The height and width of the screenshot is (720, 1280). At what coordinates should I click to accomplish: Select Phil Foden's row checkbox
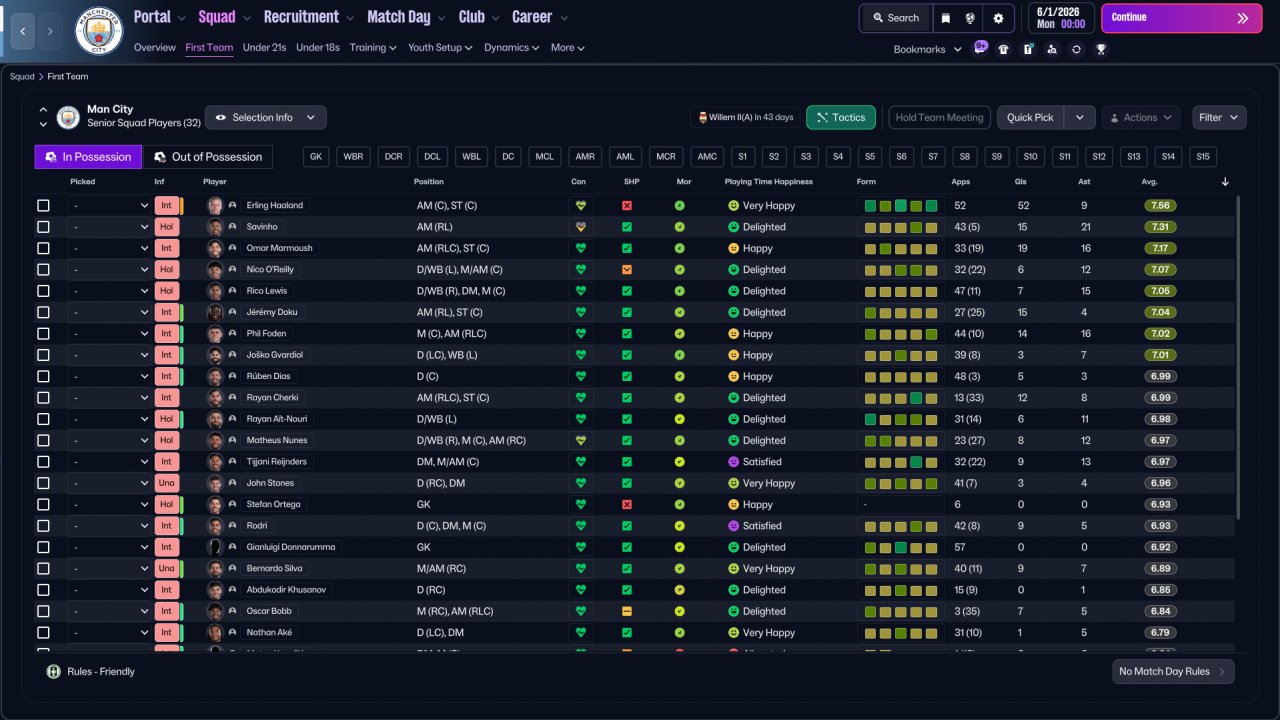[x=43, y=334]
